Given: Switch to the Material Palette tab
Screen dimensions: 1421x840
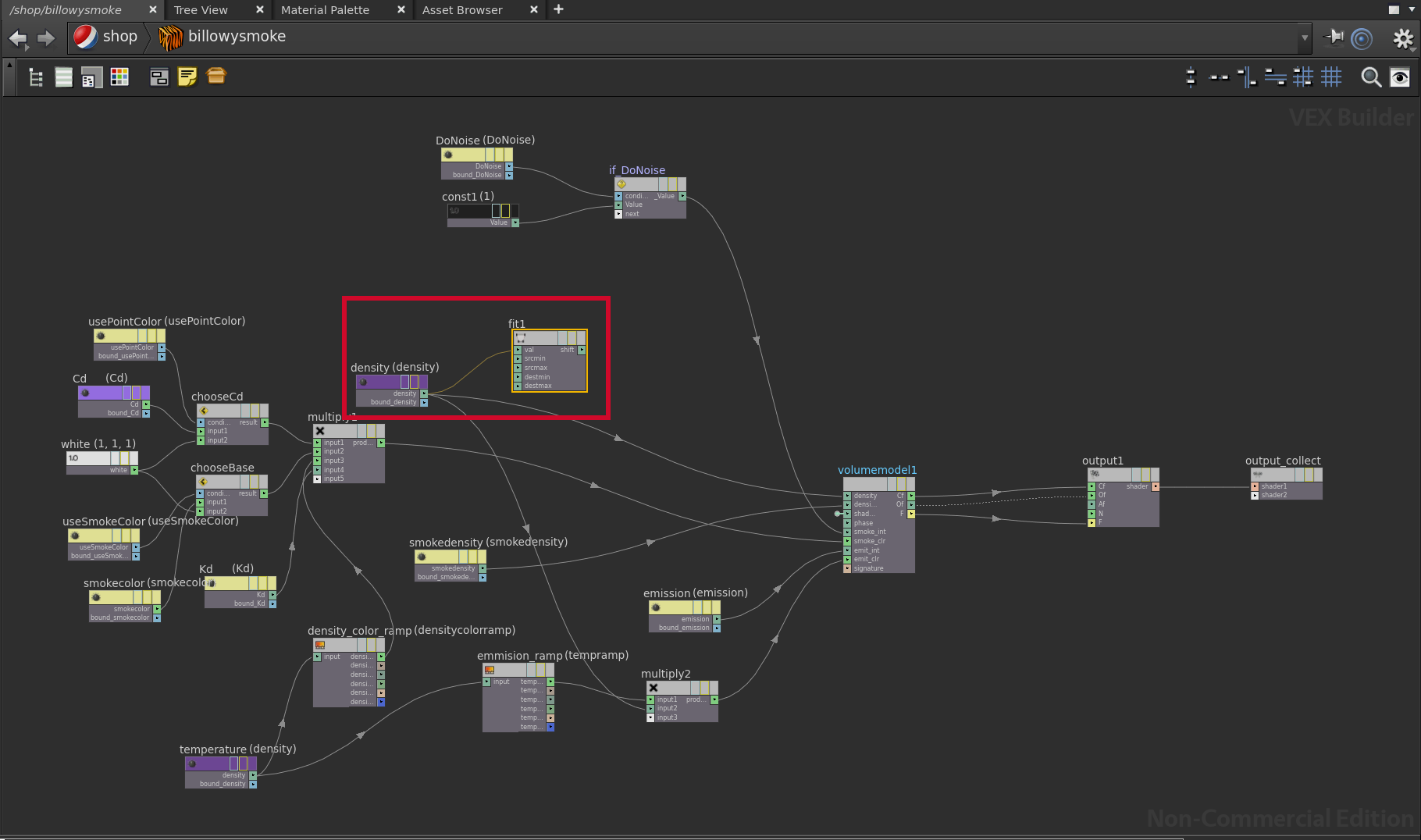Looking at the screenshot, I should (325, 10).
